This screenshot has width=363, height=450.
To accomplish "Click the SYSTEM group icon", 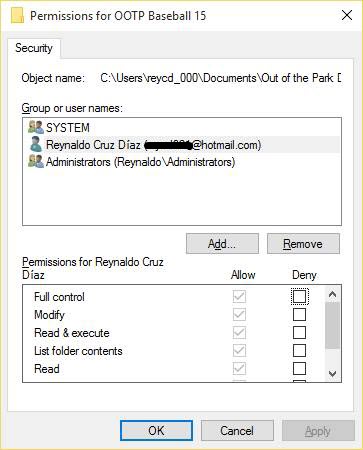I will [x=36, y=127].
